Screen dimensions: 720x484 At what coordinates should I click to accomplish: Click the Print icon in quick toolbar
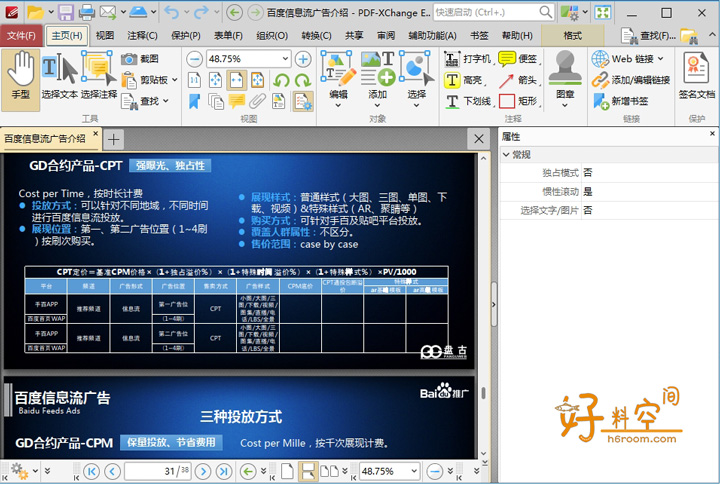point(86,12)
